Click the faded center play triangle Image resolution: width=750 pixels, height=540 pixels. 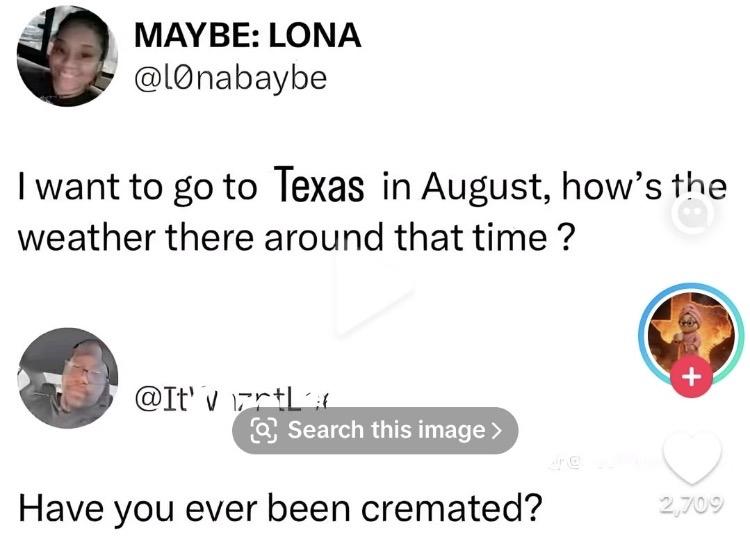click(x=373, y=295)
